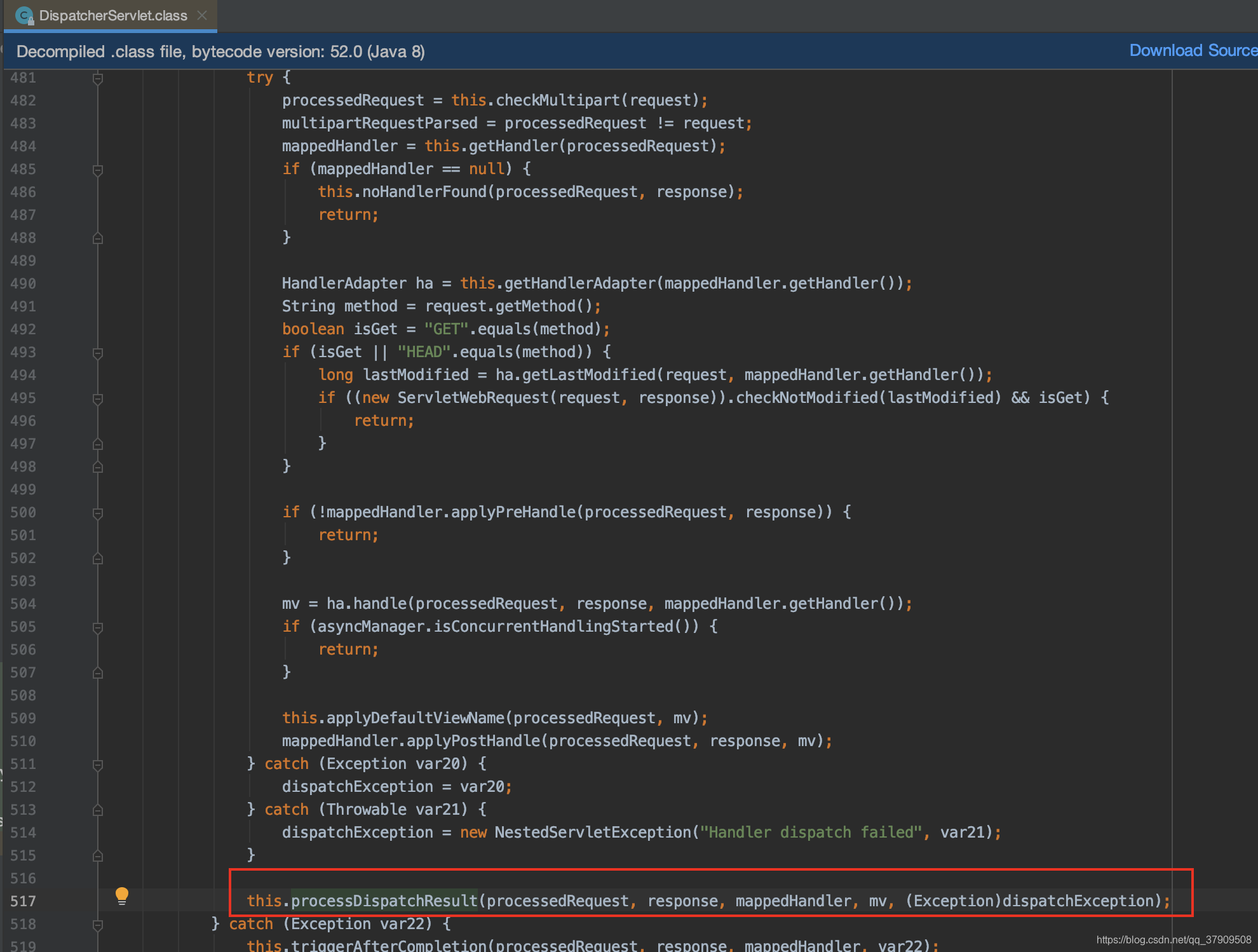Collapse the checkNotModified if at line 495
The image size is (1258, 952).
point(98,398)
